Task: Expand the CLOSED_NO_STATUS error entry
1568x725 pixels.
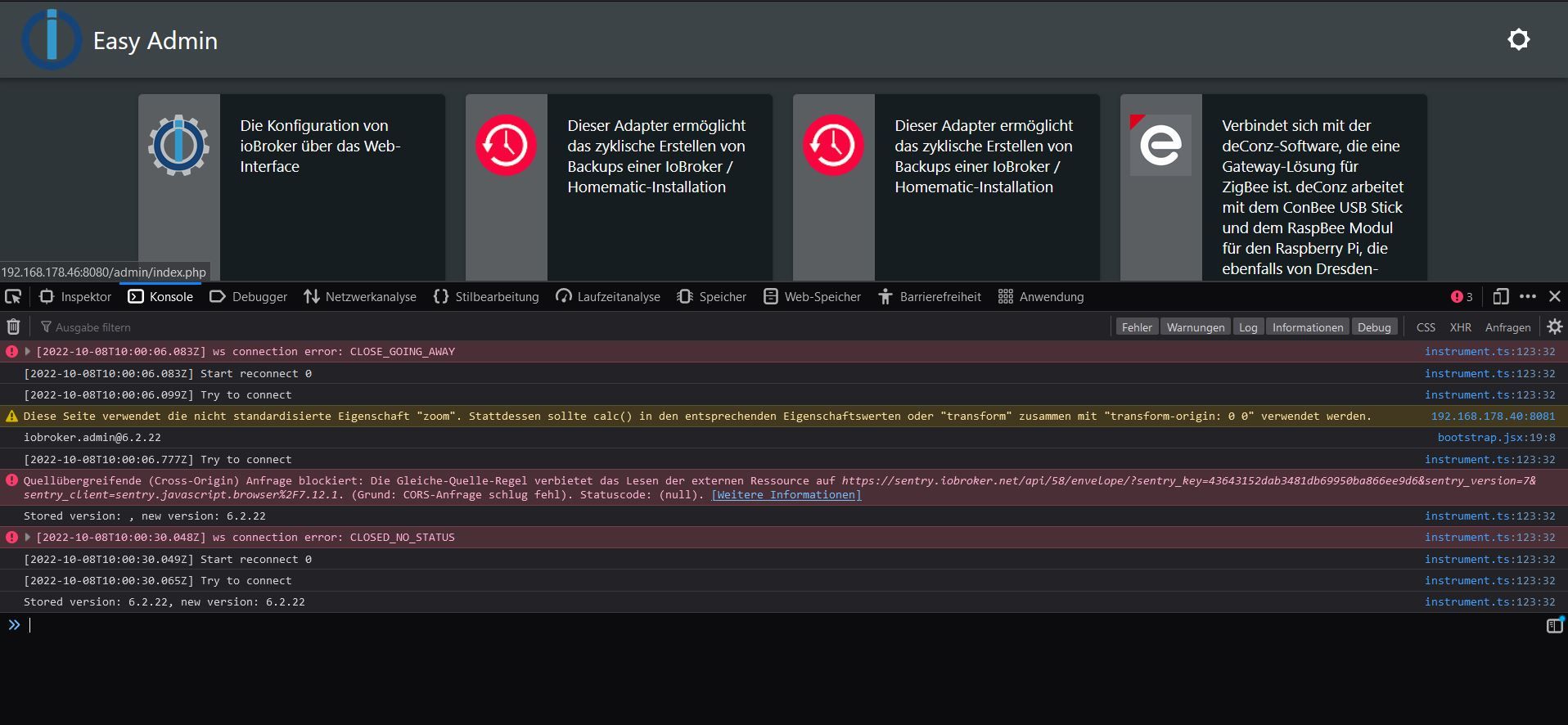Action: 28,537
